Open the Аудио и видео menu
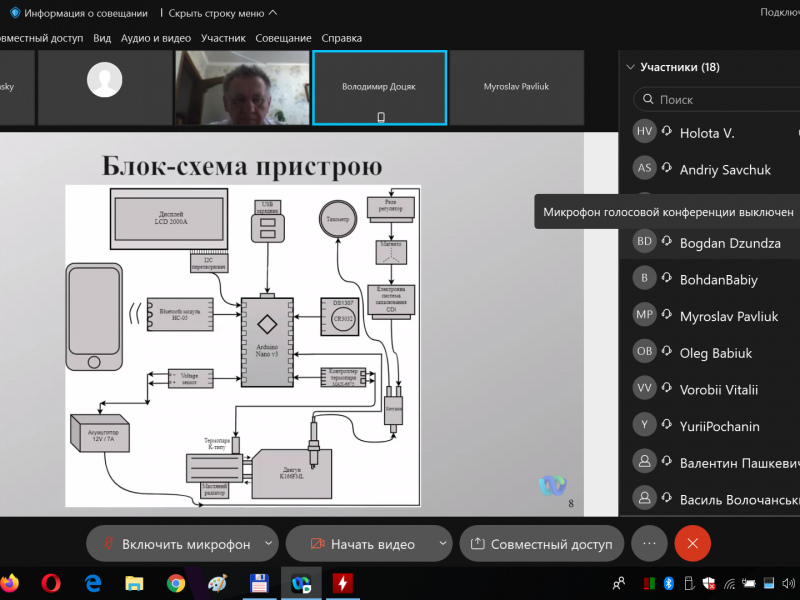This screenshot has height=600, width=800. [x=156, y=38]
